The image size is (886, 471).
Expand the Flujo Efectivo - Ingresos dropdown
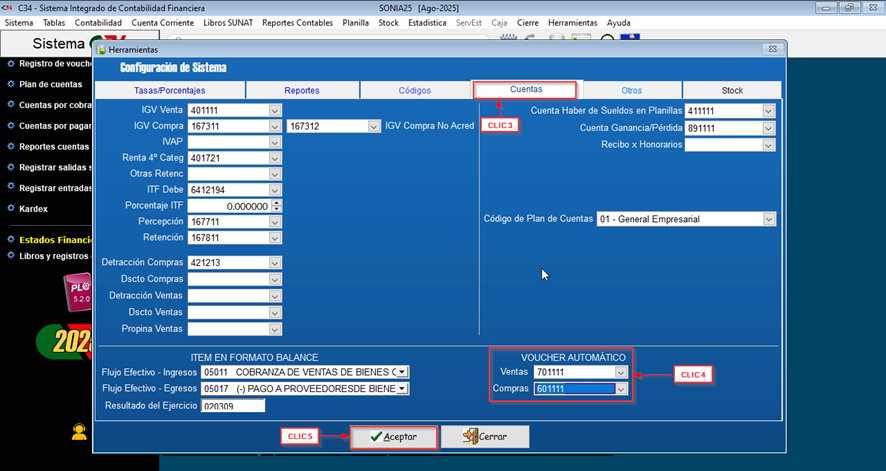402,372
